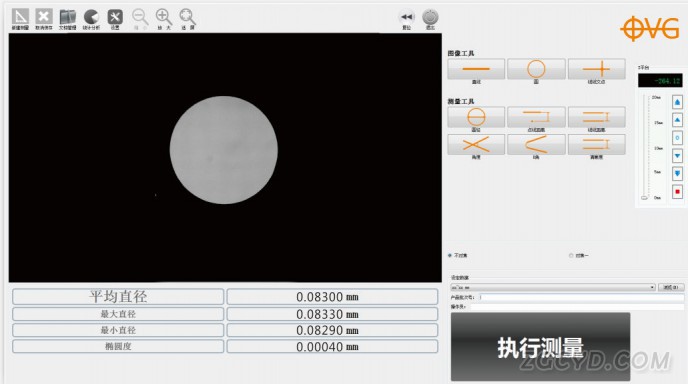Click the 0.00040 mm value

coord(327,347)
